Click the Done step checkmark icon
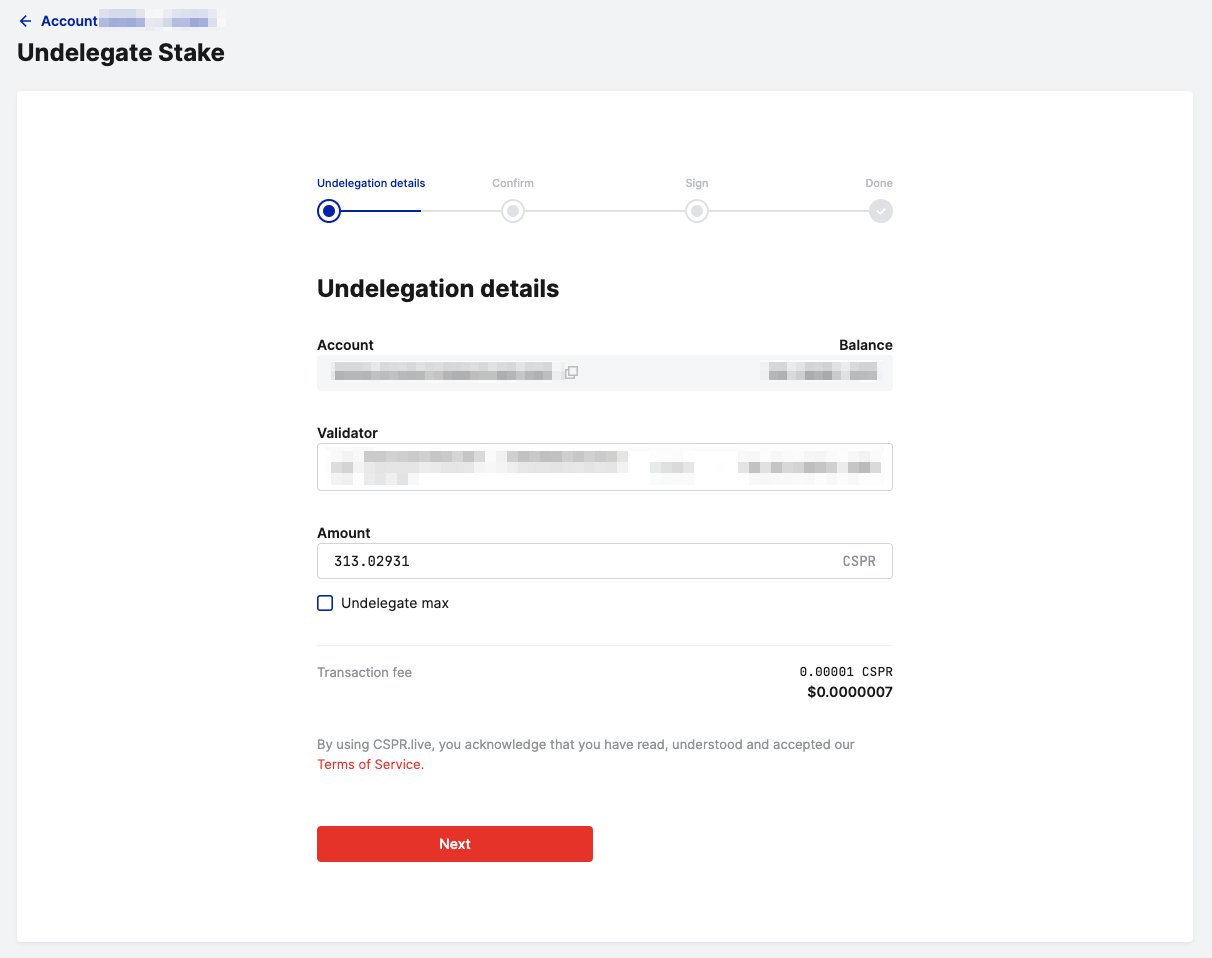The image size is (1212, 958). [x=880, y=211]
